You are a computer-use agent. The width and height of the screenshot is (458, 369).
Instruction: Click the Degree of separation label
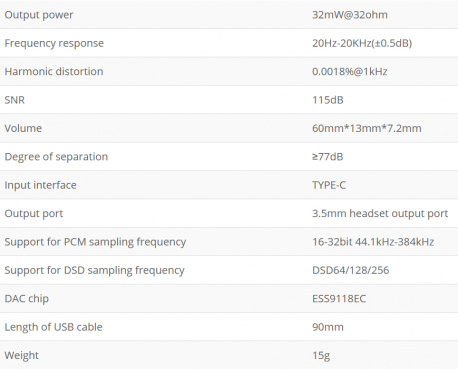(56, 157)
